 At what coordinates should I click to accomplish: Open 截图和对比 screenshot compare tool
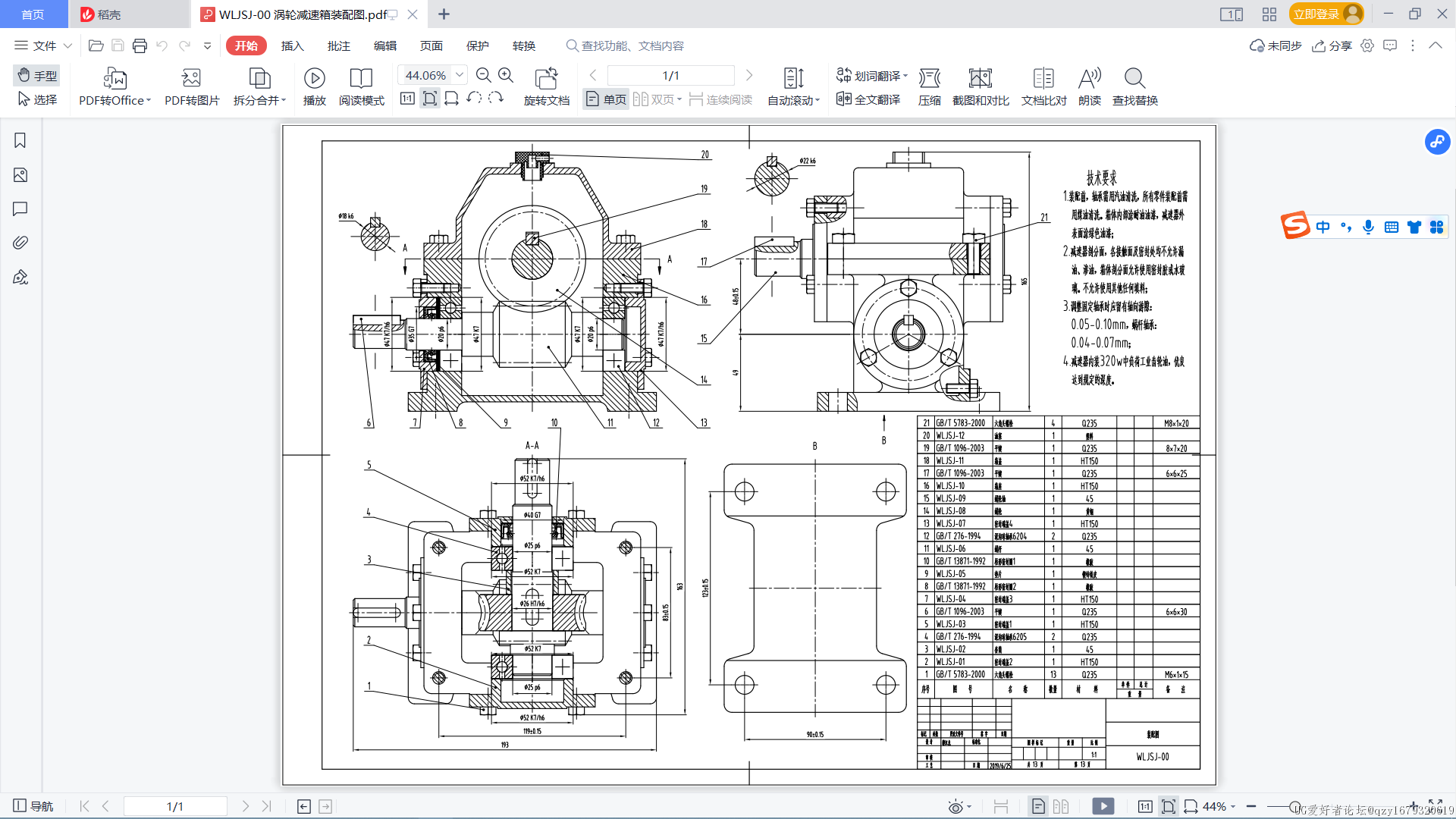coord(981,87)
